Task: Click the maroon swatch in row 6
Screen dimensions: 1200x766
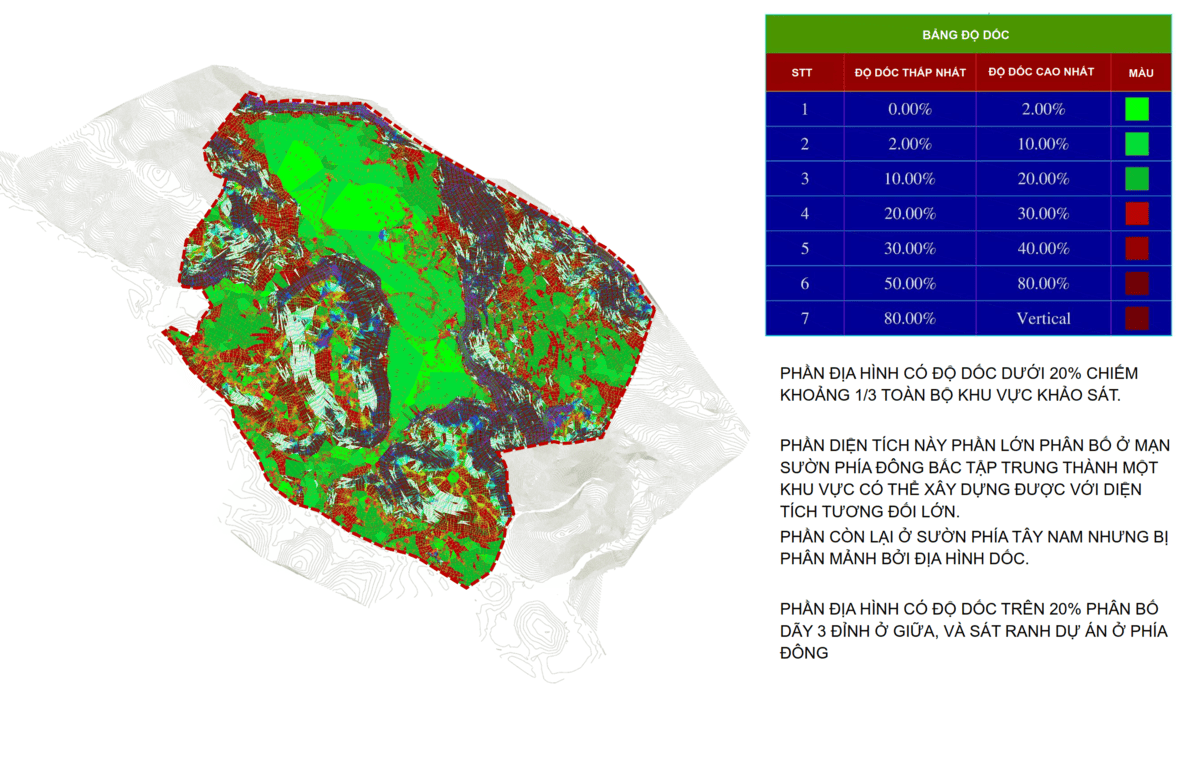Action: click(1136, 283)
